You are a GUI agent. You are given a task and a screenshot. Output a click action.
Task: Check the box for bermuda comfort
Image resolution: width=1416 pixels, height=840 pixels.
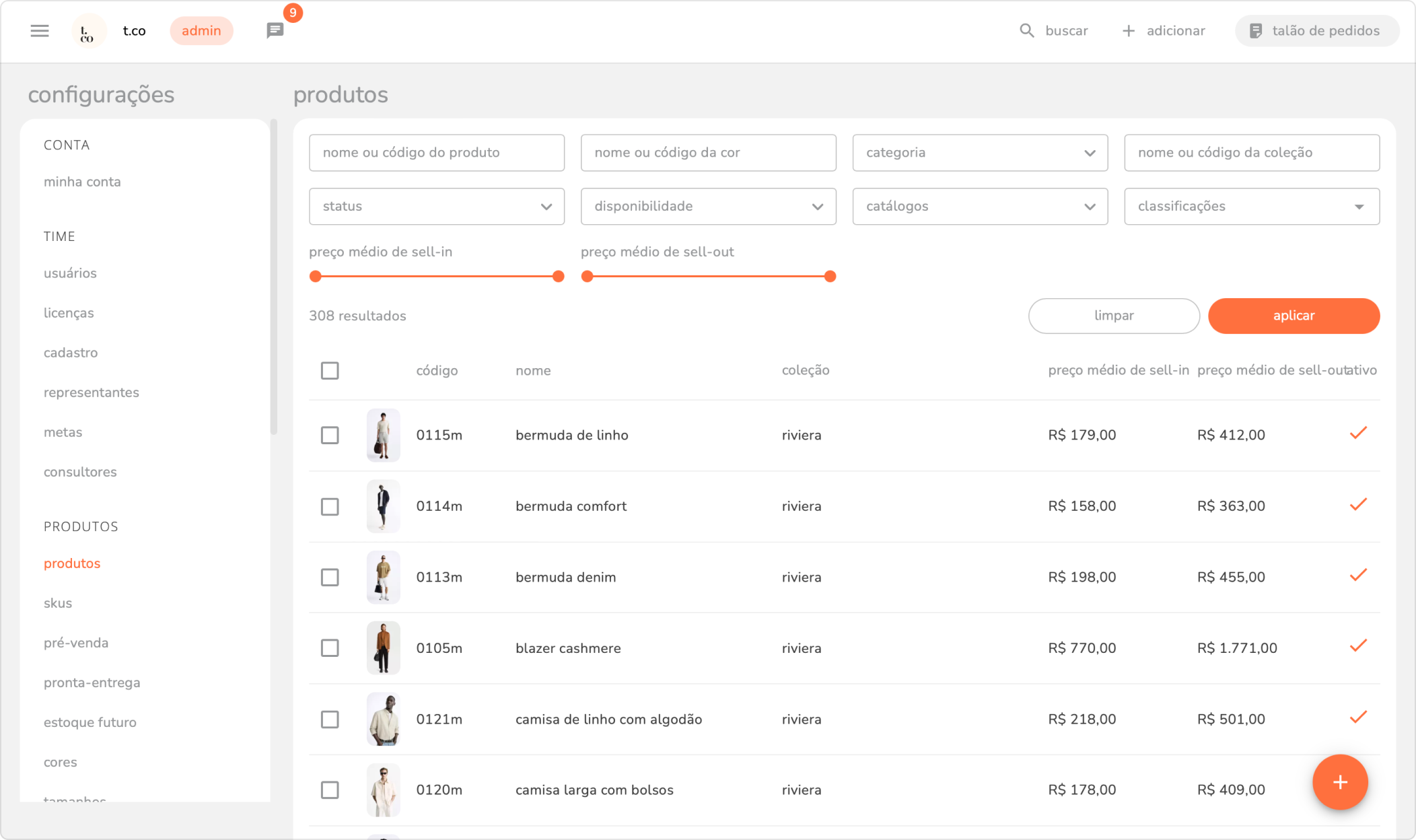pos(330,507)
